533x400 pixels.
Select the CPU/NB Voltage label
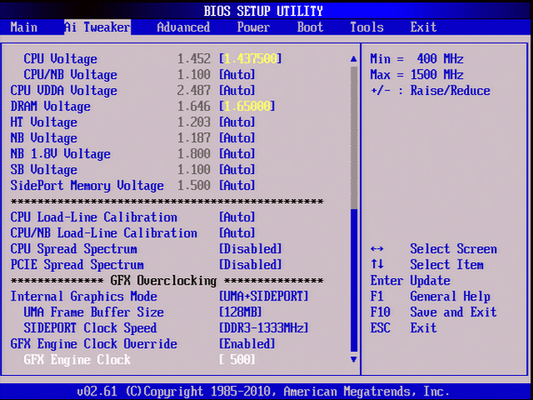click(70, 75)
